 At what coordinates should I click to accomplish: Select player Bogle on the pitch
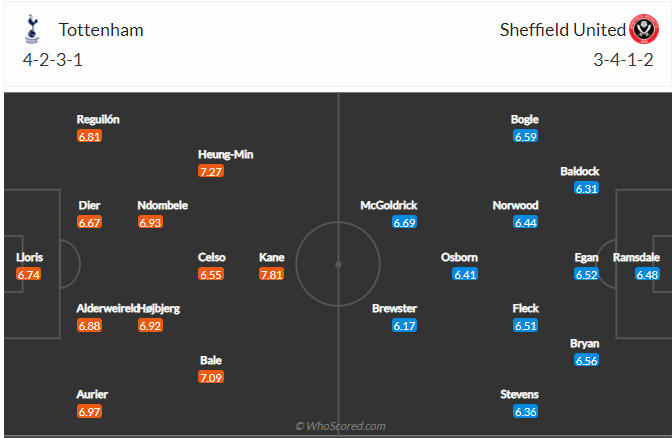[x=525, y=119]
